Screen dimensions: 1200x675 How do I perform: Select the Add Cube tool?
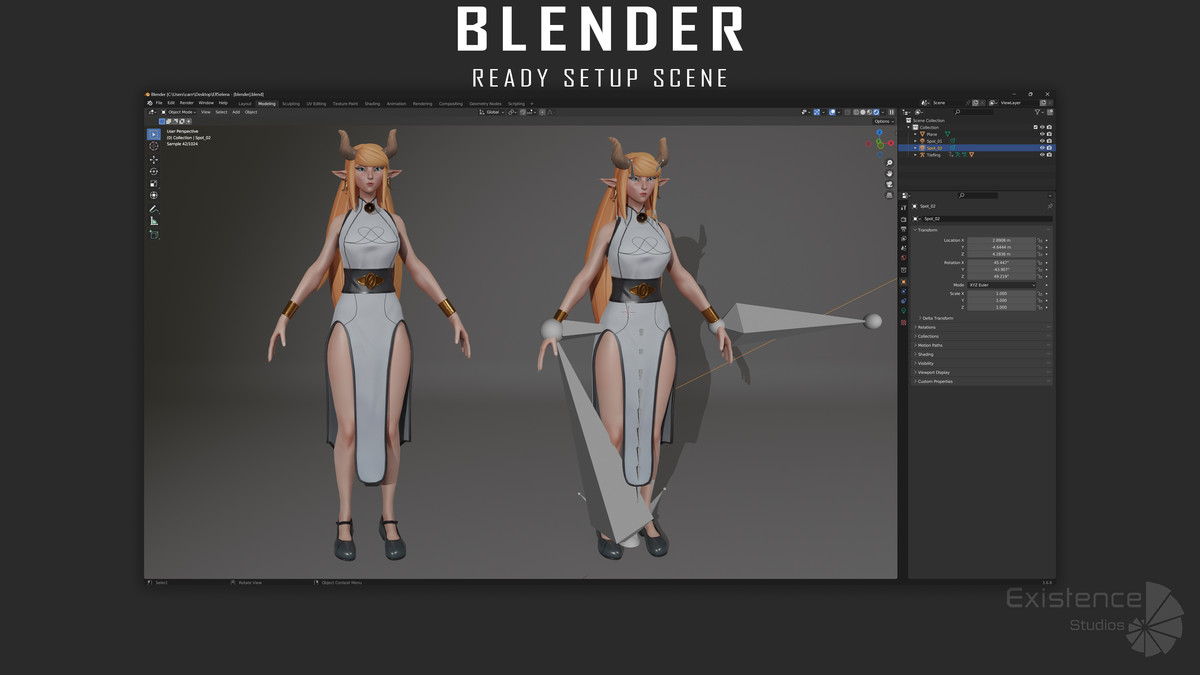tap(153, 234)
